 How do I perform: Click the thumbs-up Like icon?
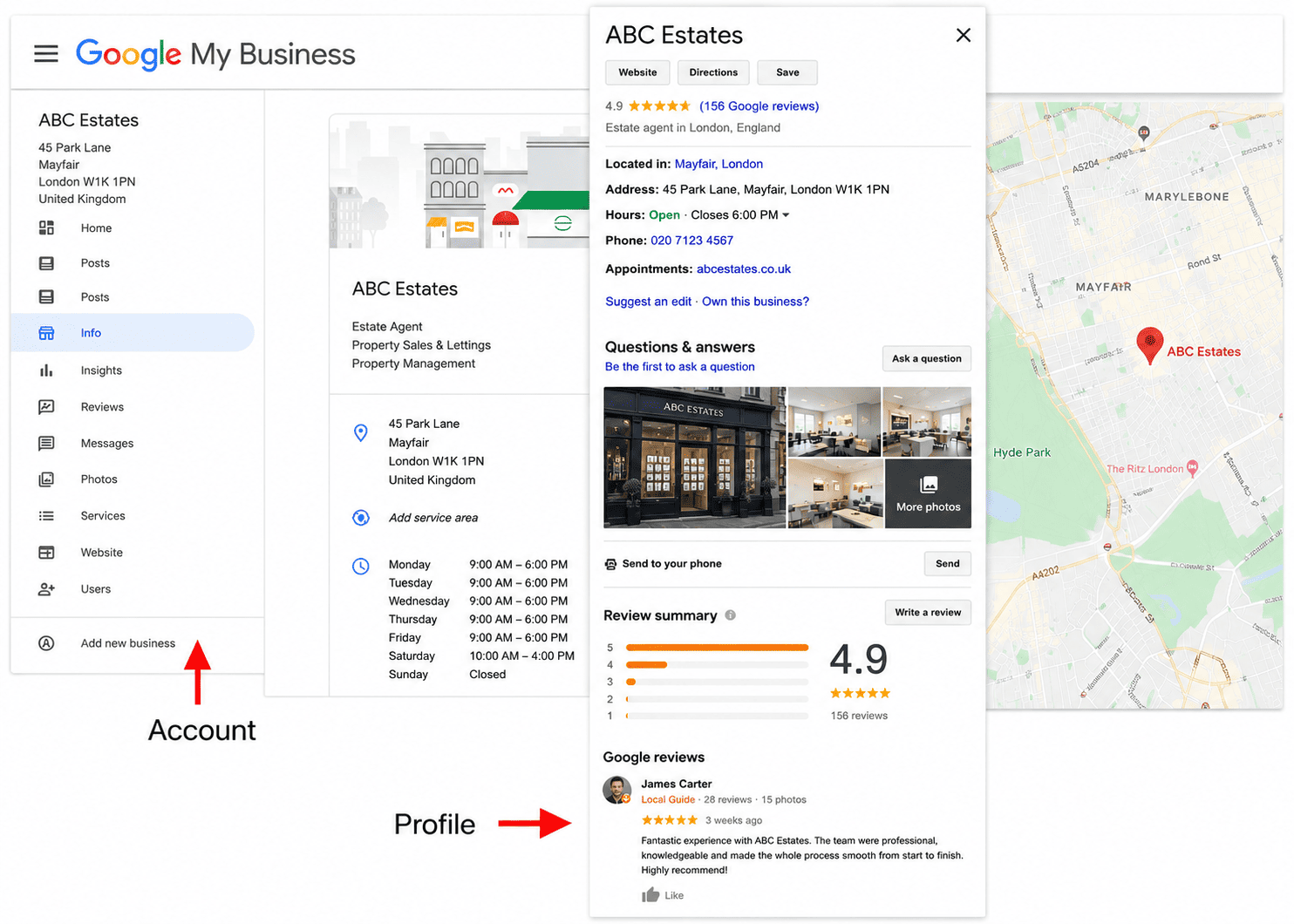(x=650, y=894)
